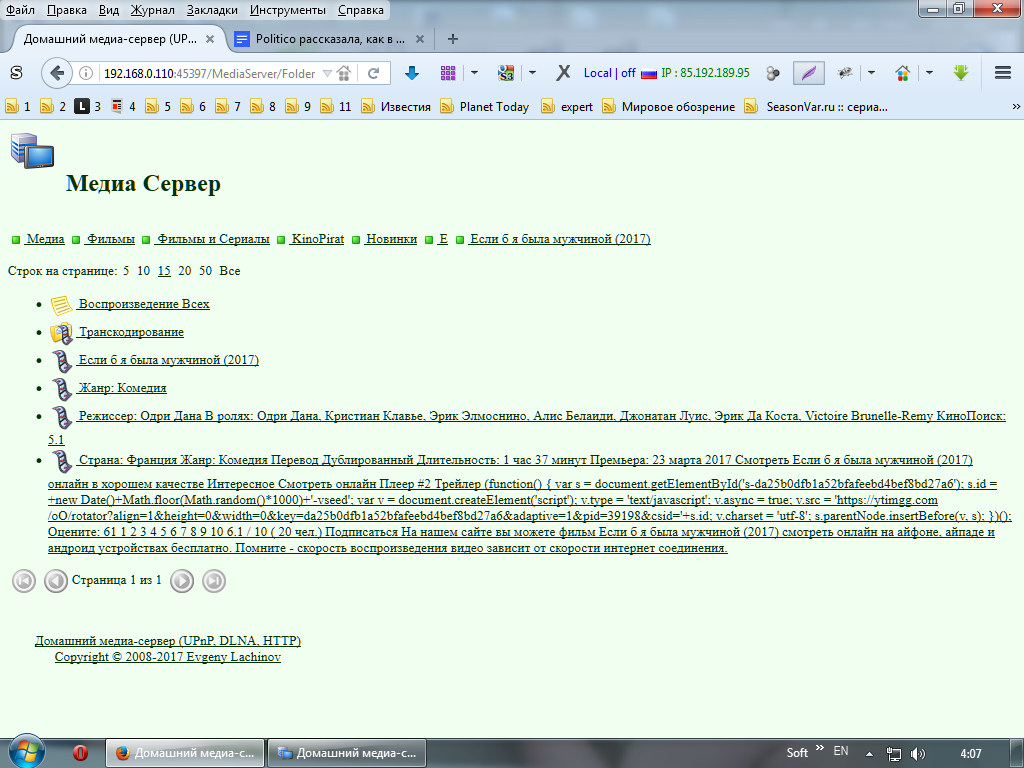Click the browser back arrow button
This screenshot has width=1024, height=768.
(57, 73)
